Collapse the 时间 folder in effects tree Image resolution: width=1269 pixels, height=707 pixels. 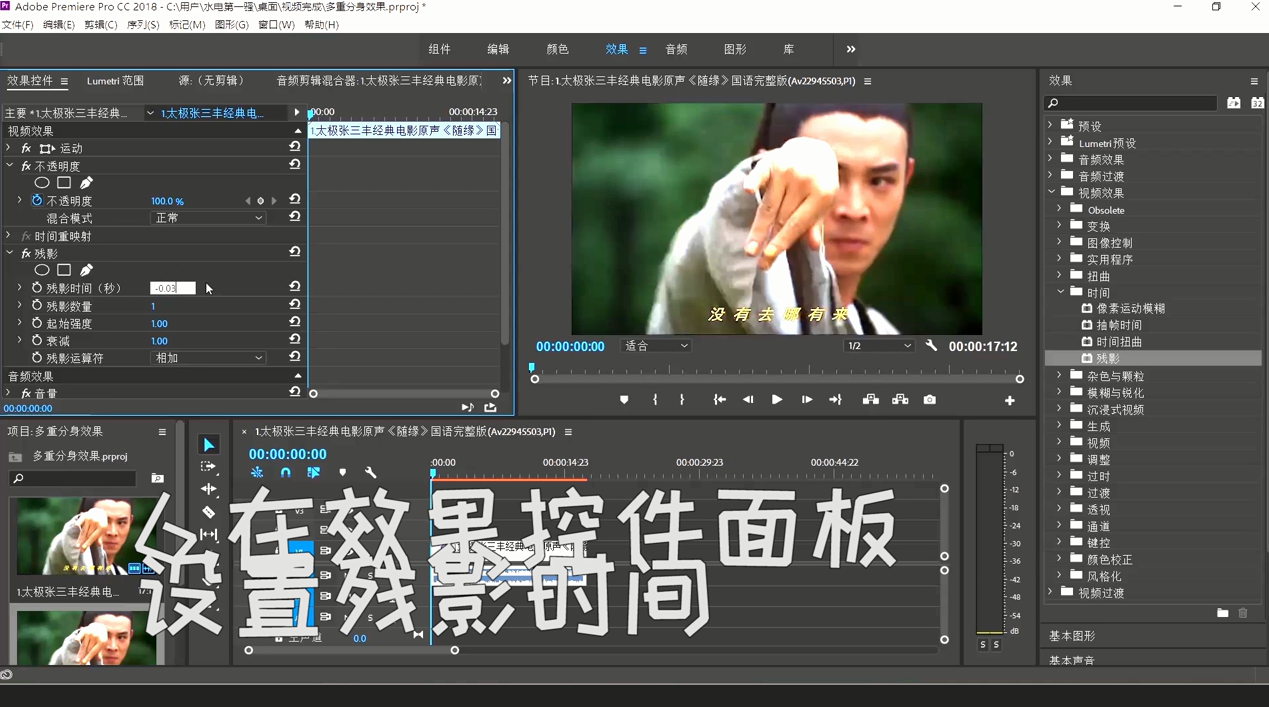(x=1061, y=293)
